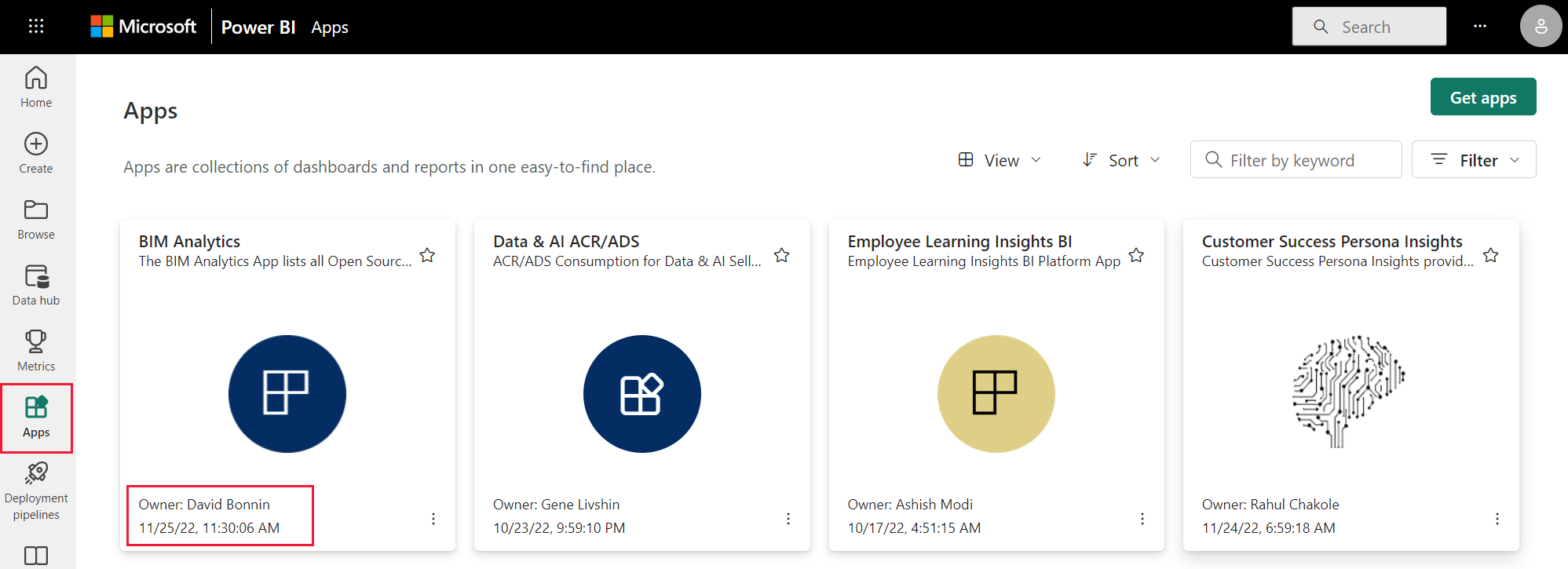This screenshot has height=569, width=1568.
Task: Open the Customer Success brain image
Action: click(1349, 392)
